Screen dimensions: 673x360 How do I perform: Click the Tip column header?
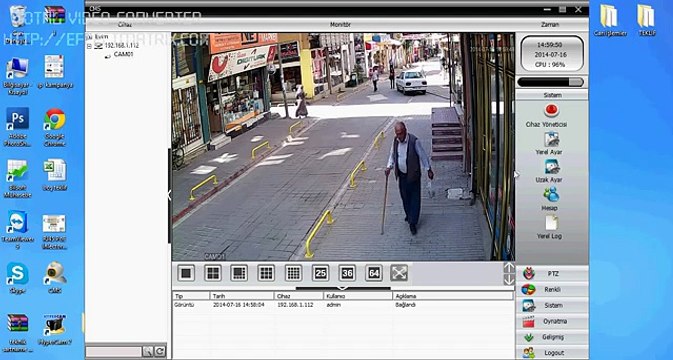click(x=191, y=296)
